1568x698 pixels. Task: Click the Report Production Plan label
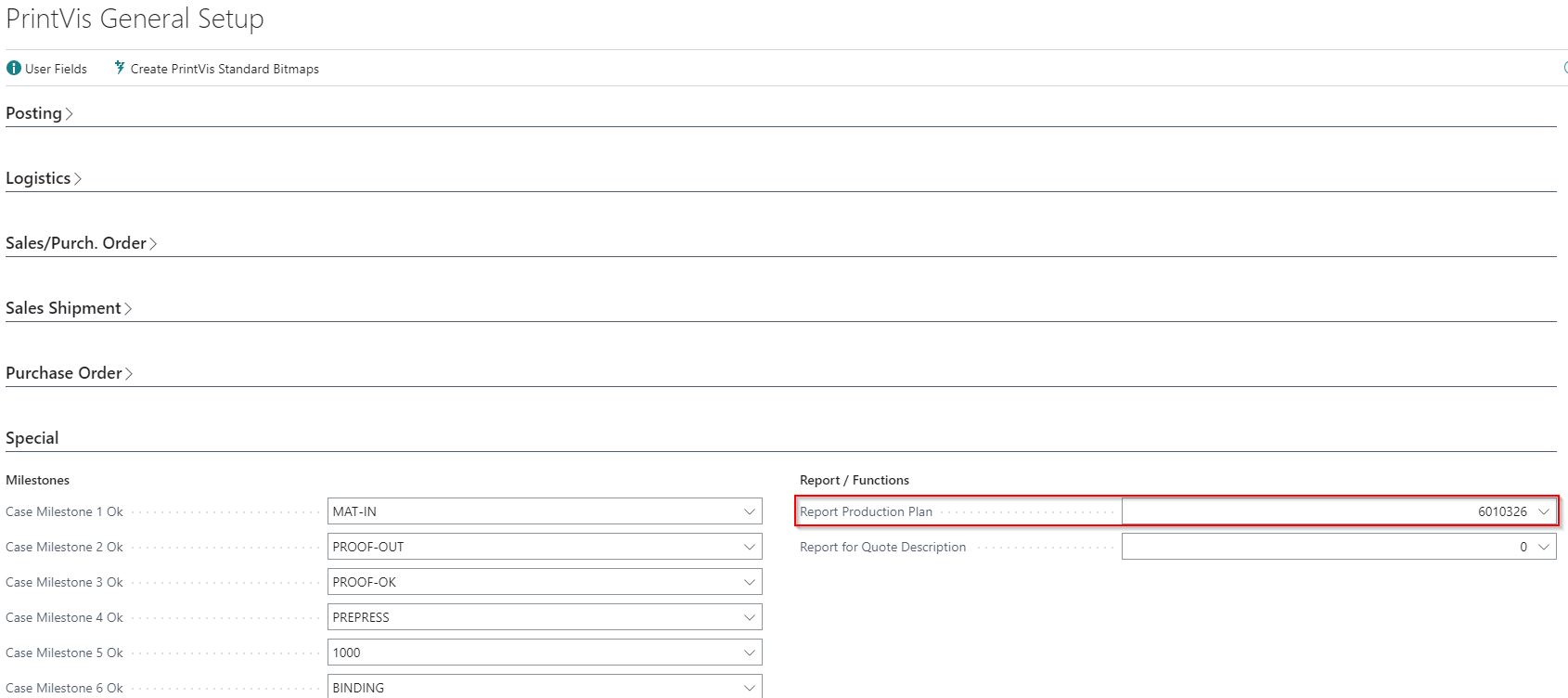(866, 511)
